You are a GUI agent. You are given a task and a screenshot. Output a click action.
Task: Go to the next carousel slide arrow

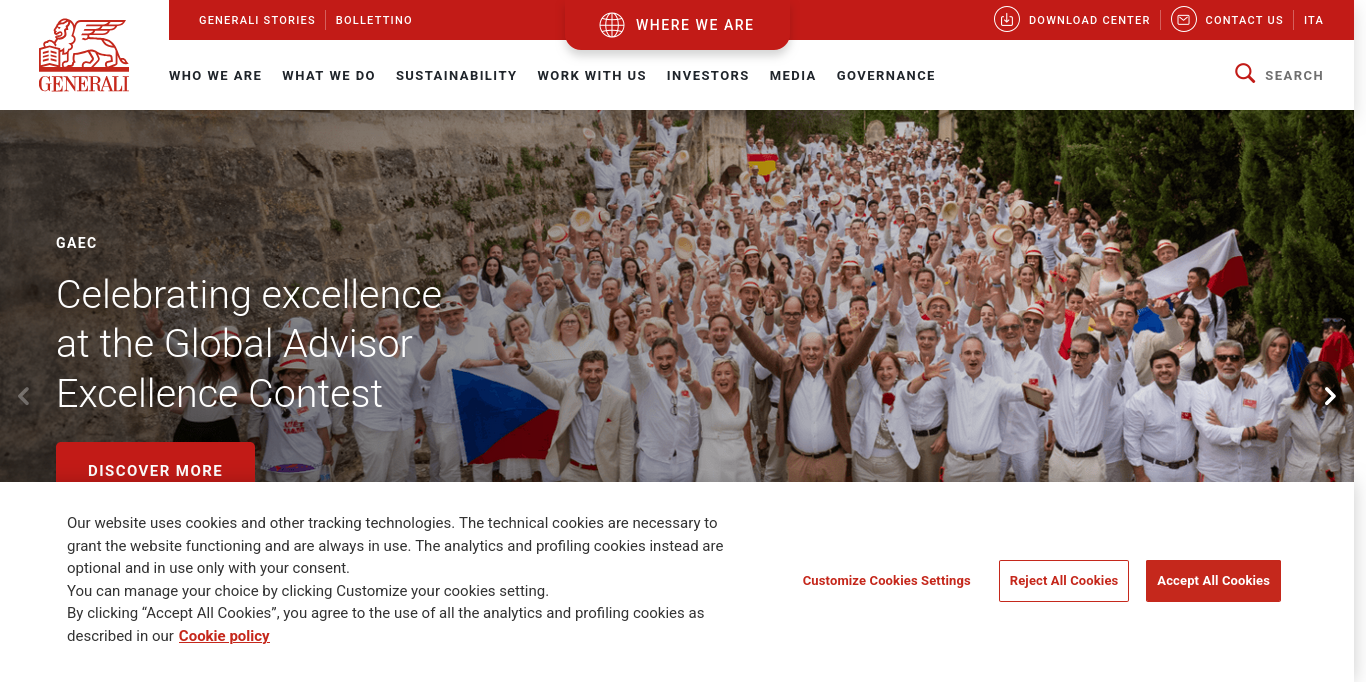coord(1330,396)
